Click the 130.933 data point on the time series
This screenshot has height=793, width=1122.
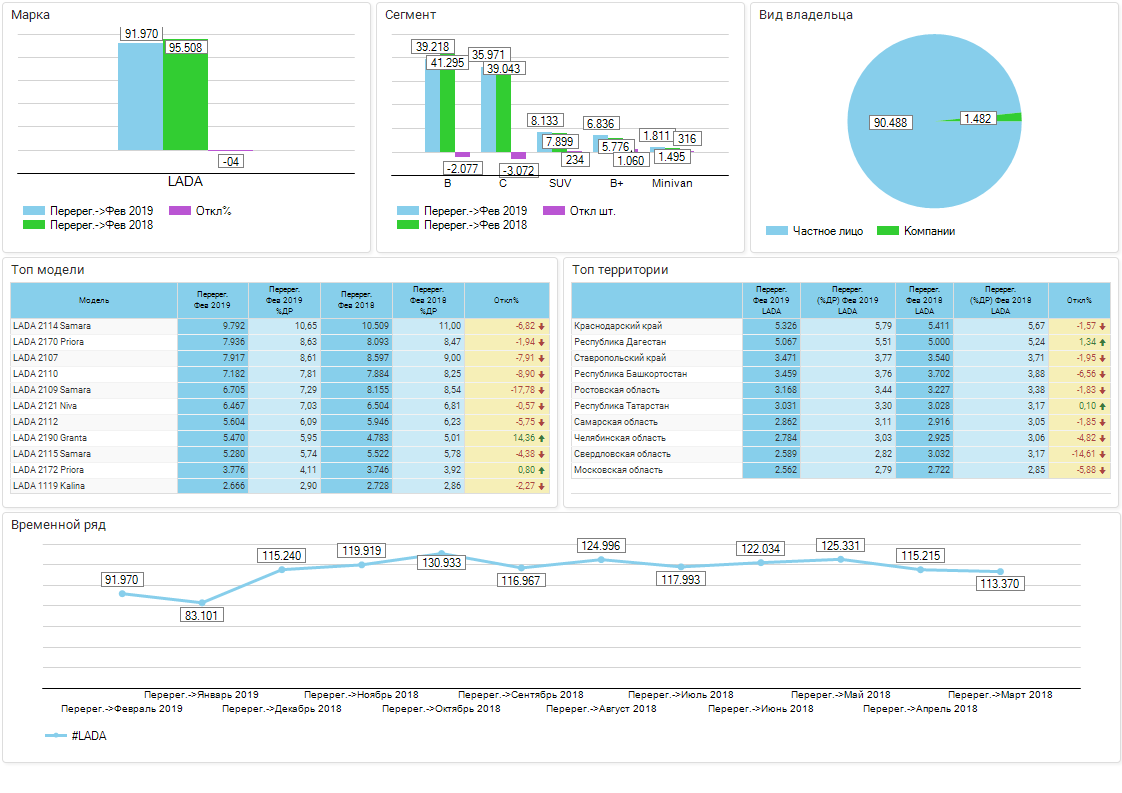(x=441, y=553)
